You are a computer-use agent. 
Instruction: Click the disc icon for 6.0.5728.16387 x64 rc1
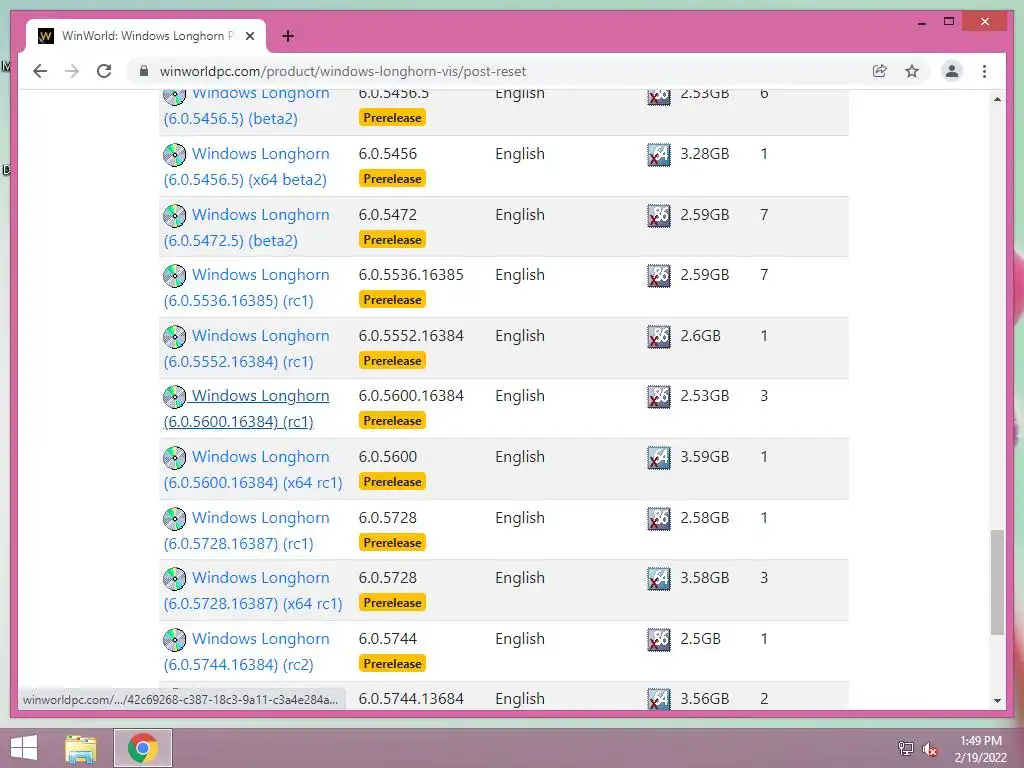174,579
